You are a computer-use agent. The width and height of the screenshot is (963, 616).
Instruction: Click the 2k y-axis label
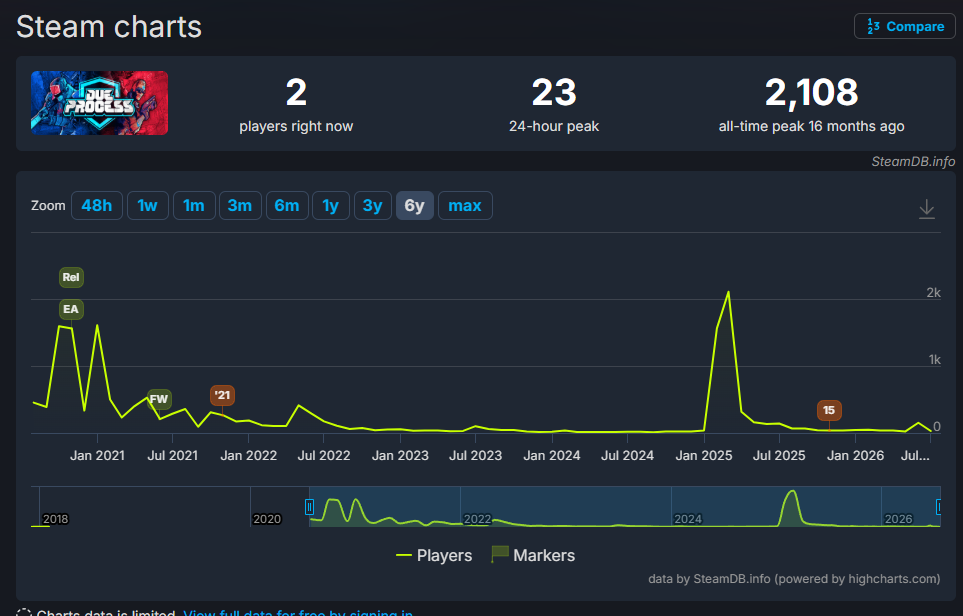click(x=934, y=293)
